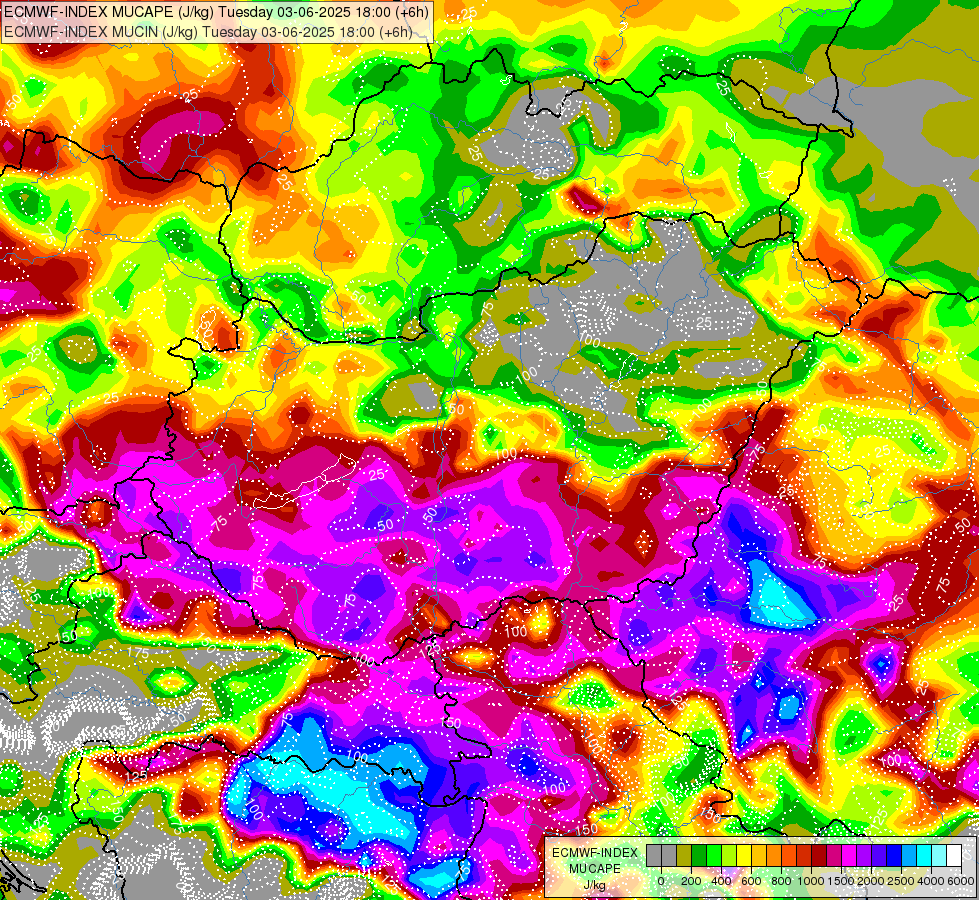This screenshot has width=979, height=900.
Task: Click the '600' legend scale label
Action: coord(751,881)
